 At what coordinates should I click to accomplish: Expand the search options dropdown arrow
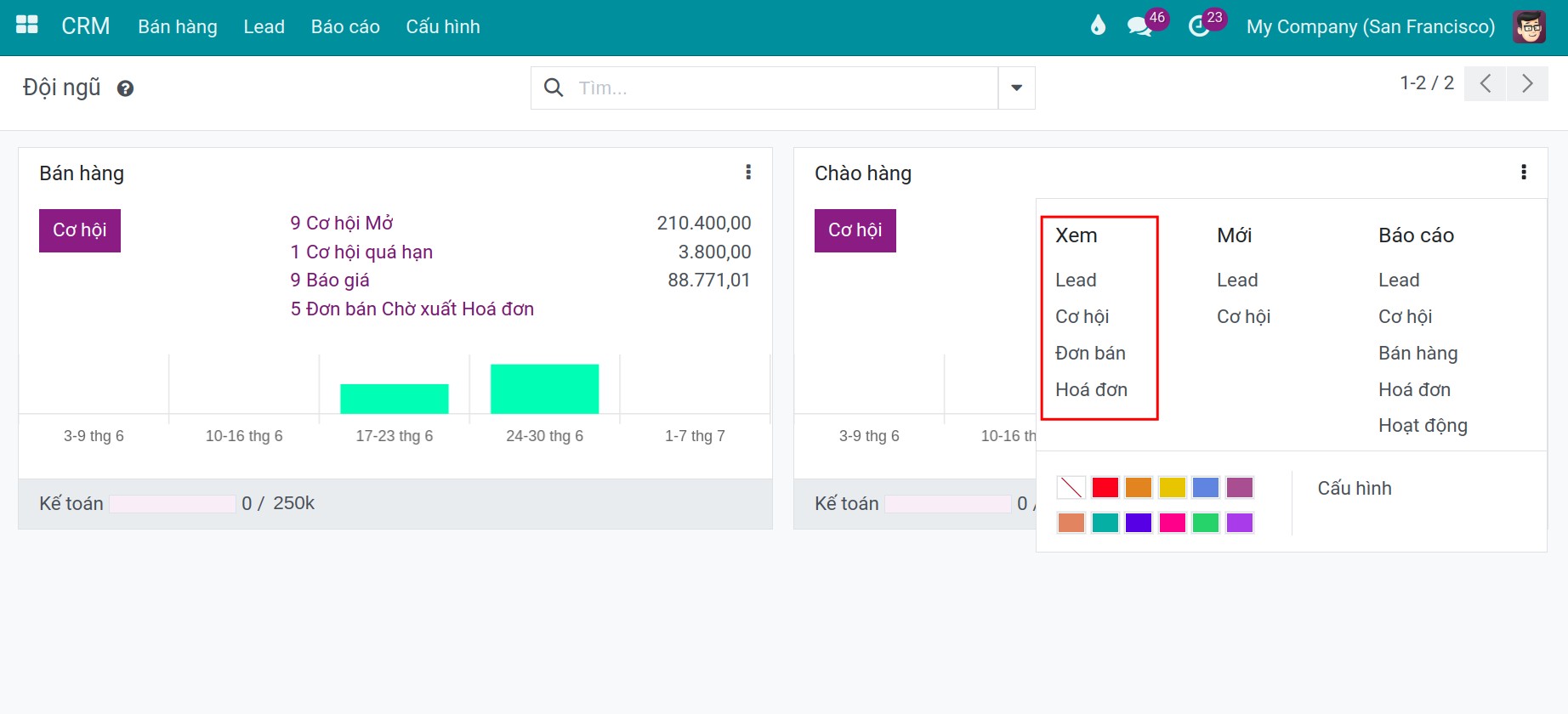point(1016,88)
